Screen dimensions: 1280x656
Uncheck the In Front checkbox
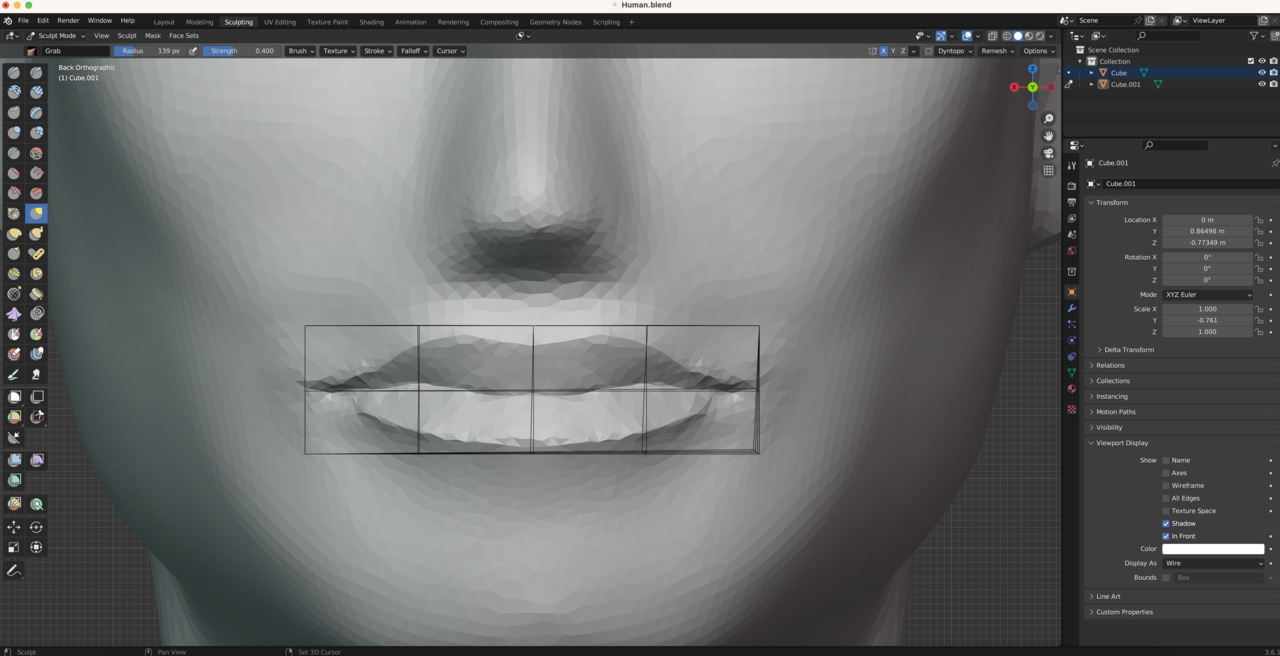point(1166,536)
